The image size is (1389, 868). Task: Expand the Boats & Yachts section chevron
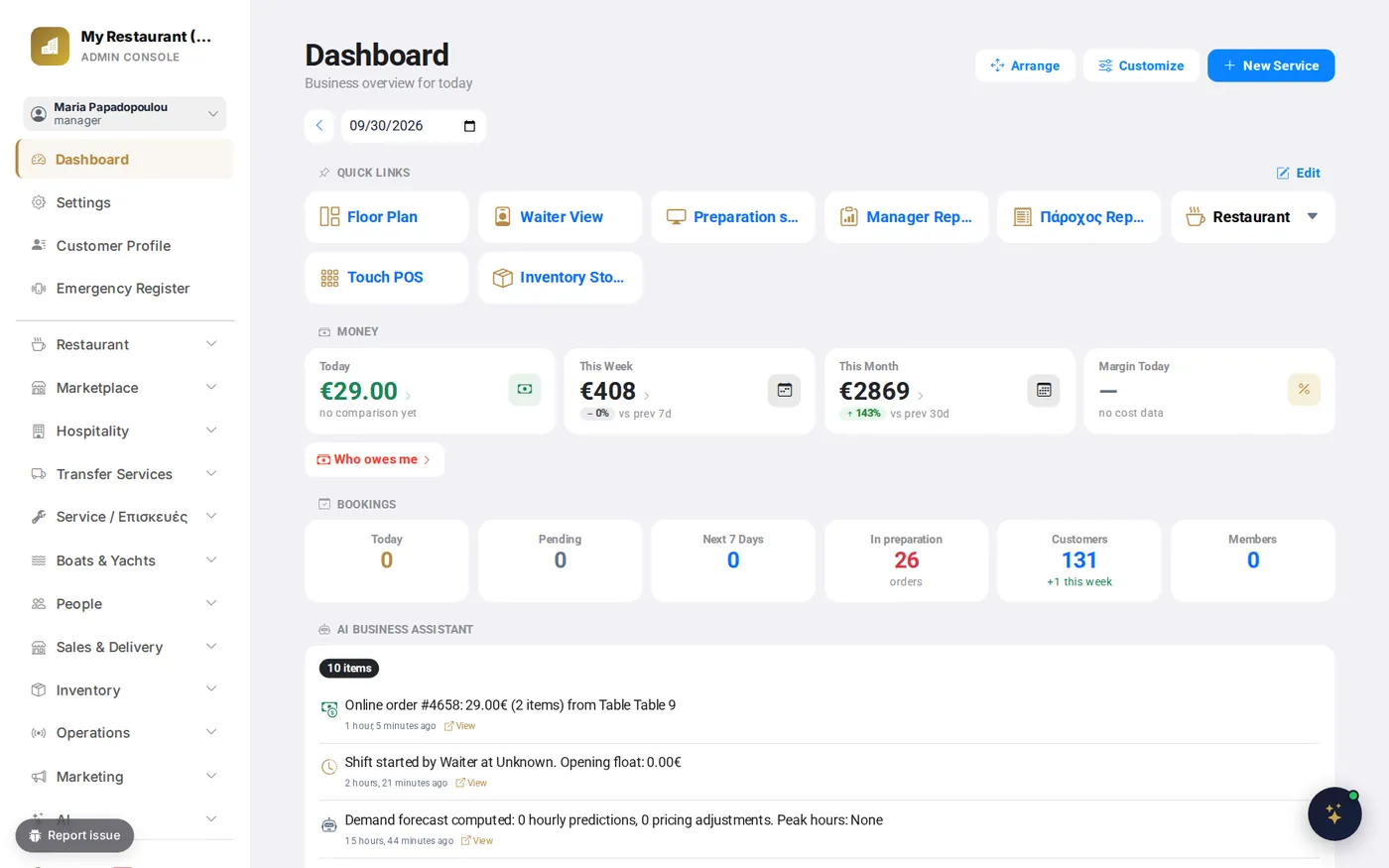pos(211,560)
